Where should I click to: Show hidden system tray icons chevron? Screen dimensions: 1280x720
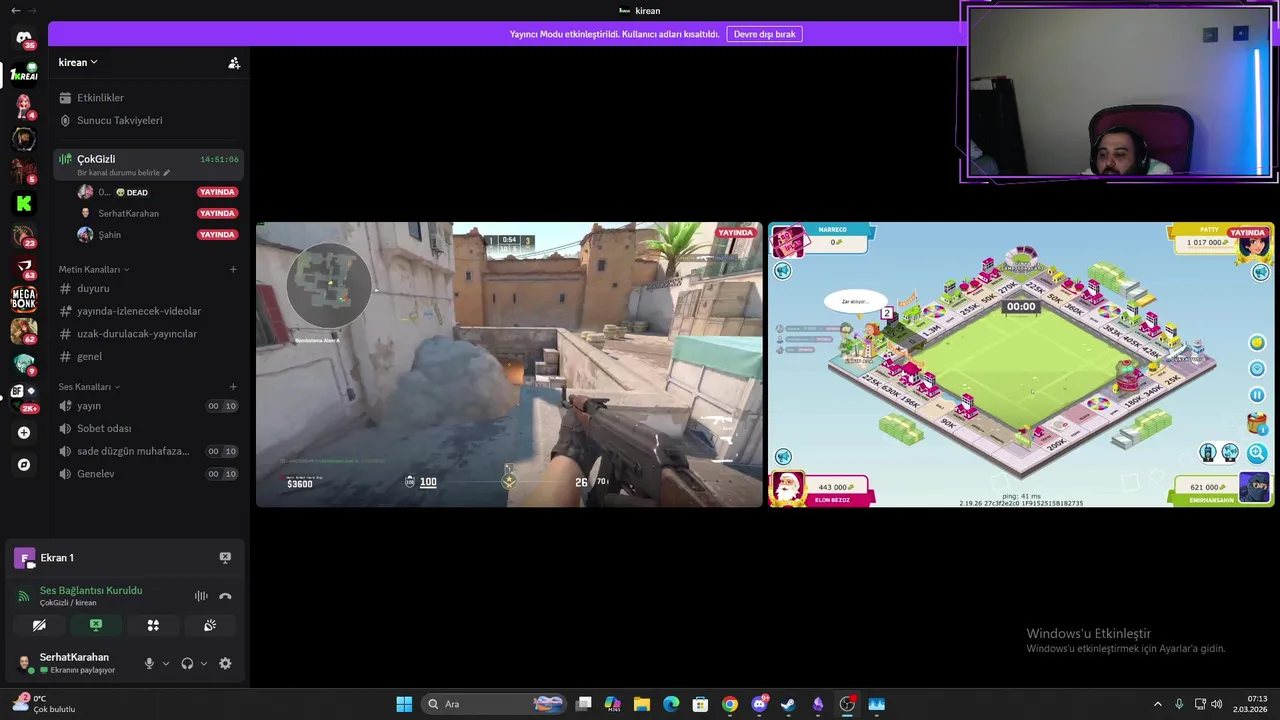click(x=1158, y=704)
